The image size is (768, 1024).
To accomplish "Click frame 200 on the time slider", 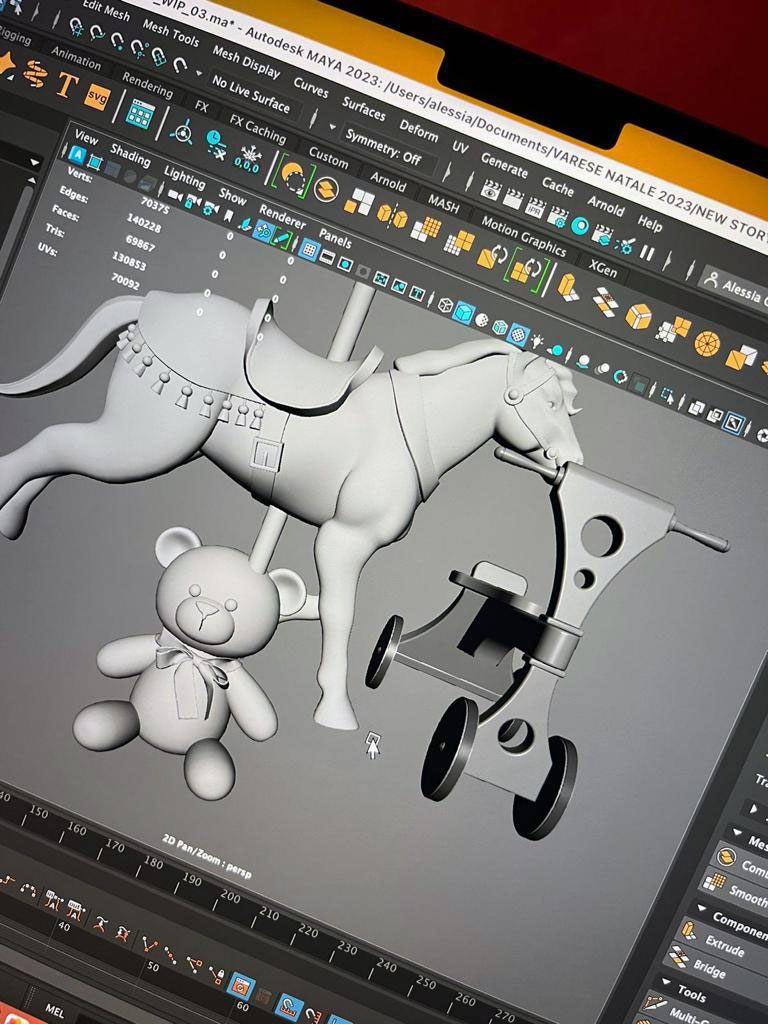I will pyautogui.click(x=231, y=897).
